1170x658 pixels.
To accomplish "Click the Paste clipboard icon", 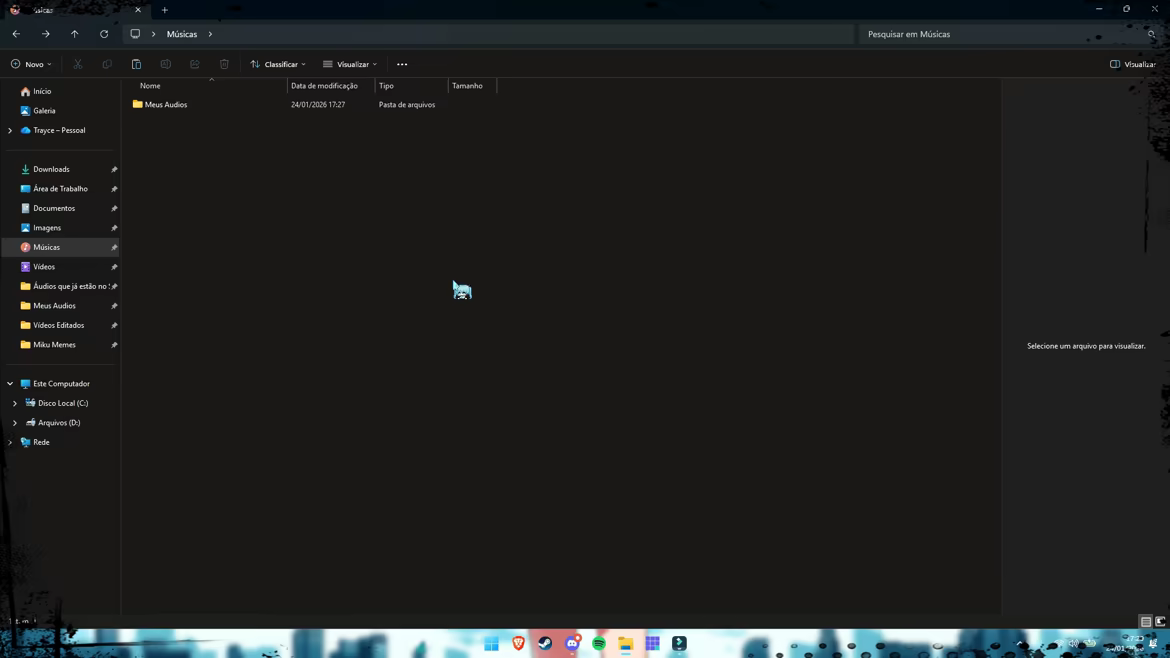I will [136, 64].
